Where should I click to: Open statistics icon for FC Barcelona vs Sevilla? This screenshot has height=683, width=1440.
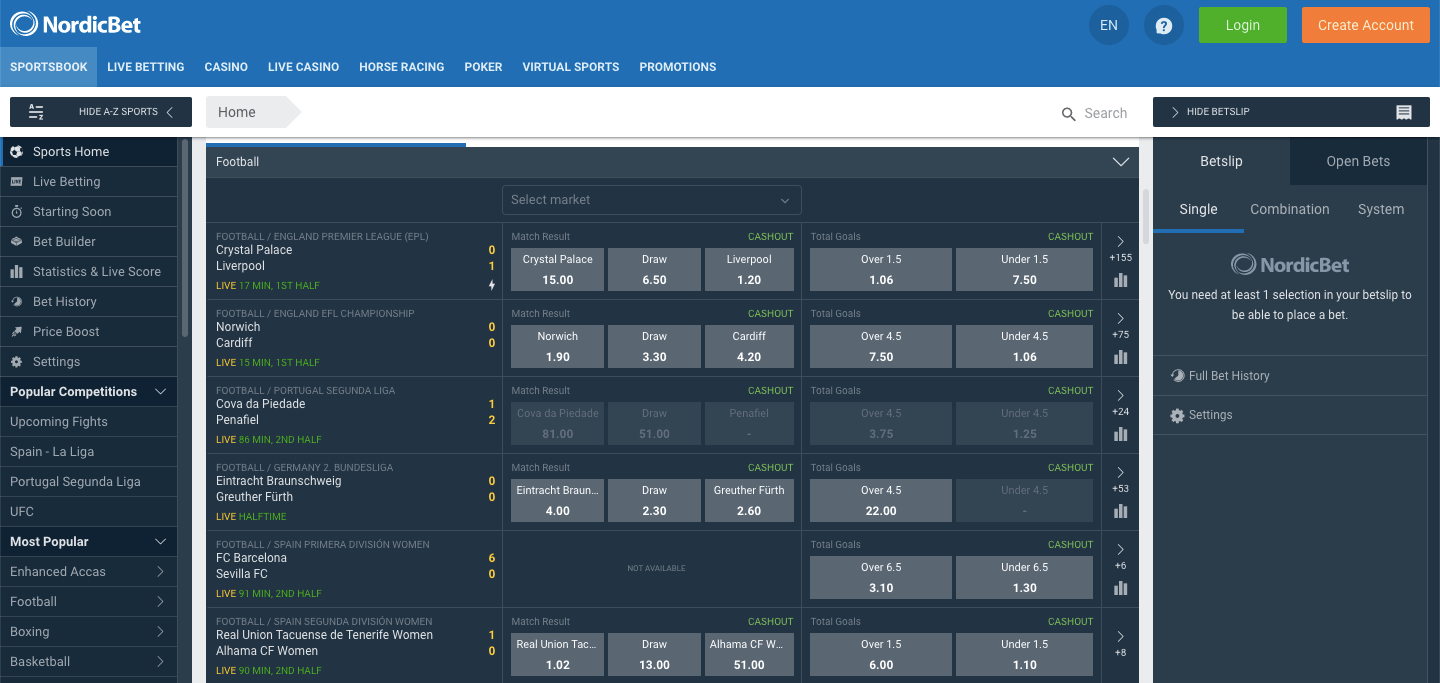(x=1120, y=588)
